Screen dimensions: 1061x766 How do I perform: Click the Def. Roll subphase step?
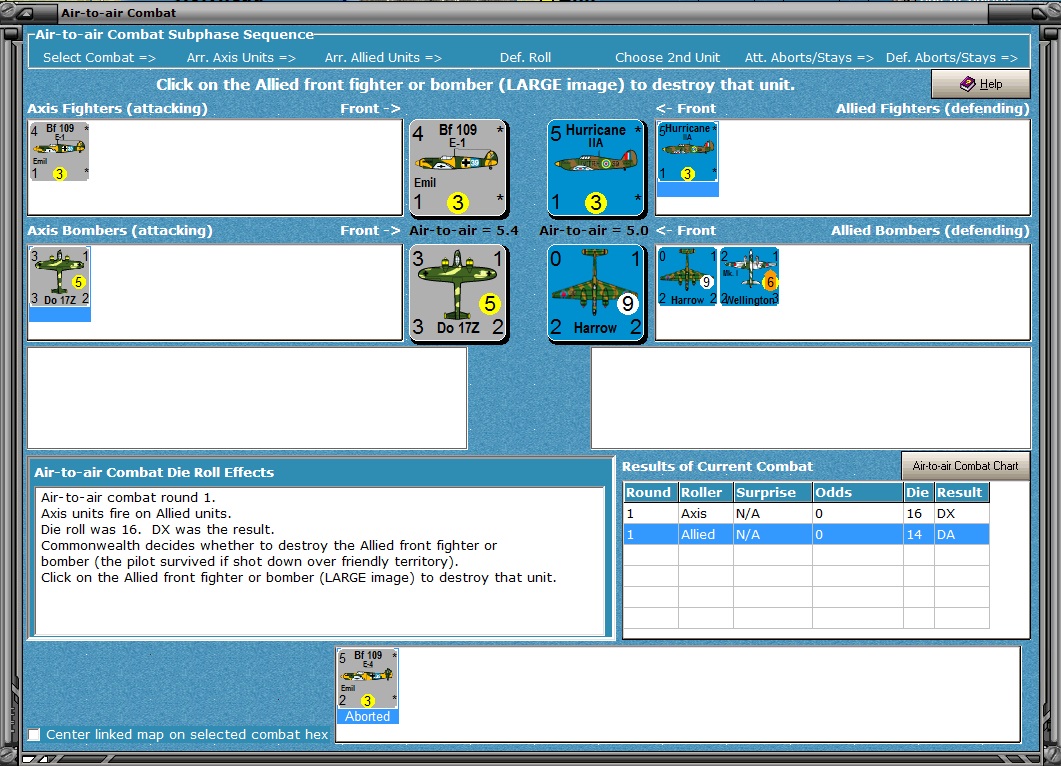(525, 58)
